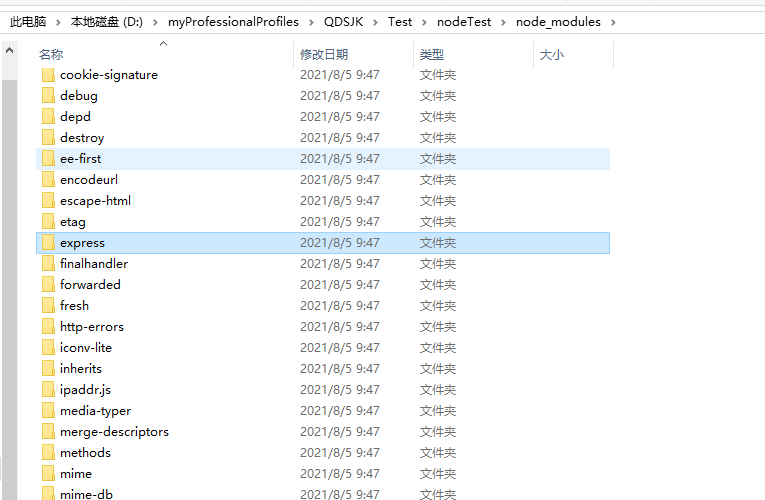Click the debug folder icon

48,96
